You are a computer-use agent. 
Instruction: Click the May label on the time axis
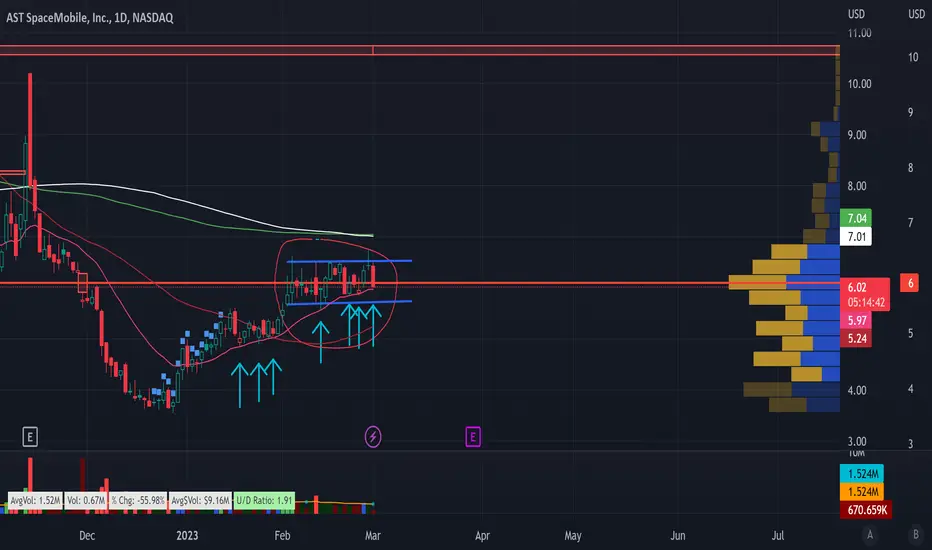[573, 535]
